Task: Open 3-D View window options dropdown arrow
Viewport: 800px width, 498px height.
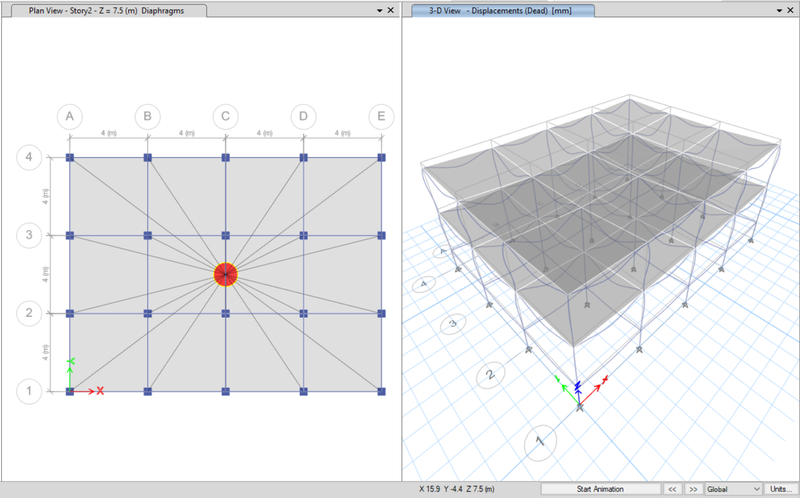Action: click(779, 10)
